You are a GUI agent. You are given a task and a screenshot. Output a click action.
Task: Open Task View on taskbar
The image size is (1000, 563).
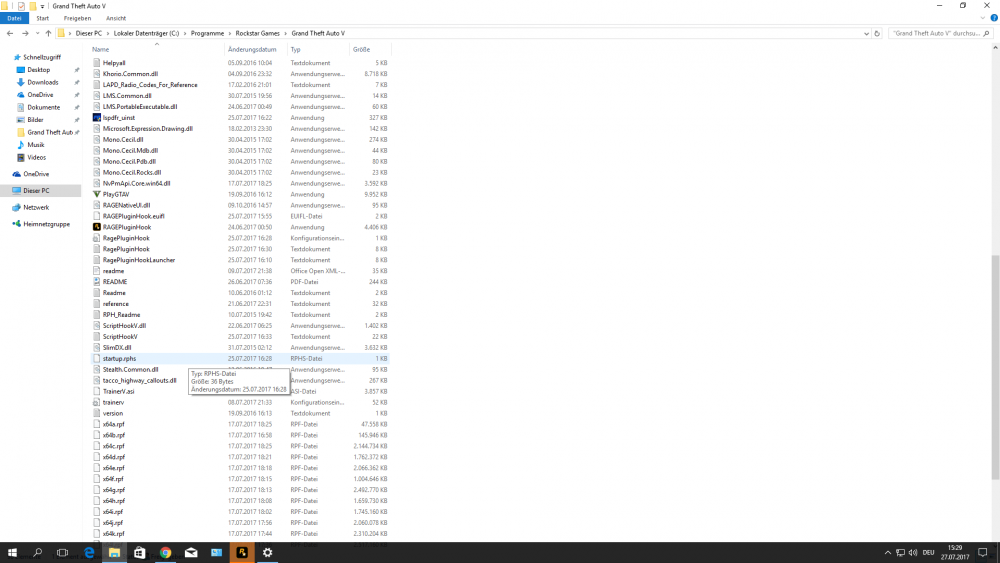[62, 553]
